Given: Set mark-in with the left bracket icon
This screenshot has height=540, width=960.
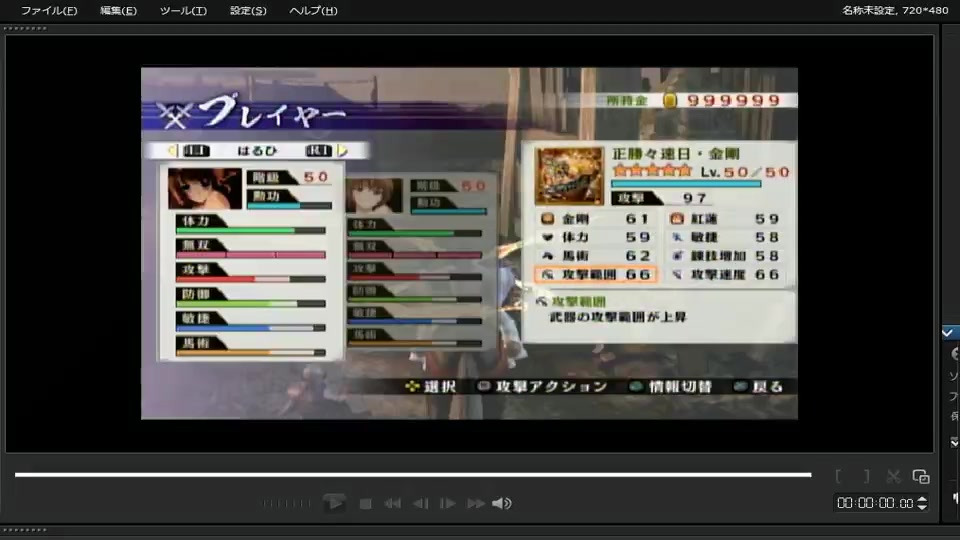Looking at the screenshot, I should 838,476.
